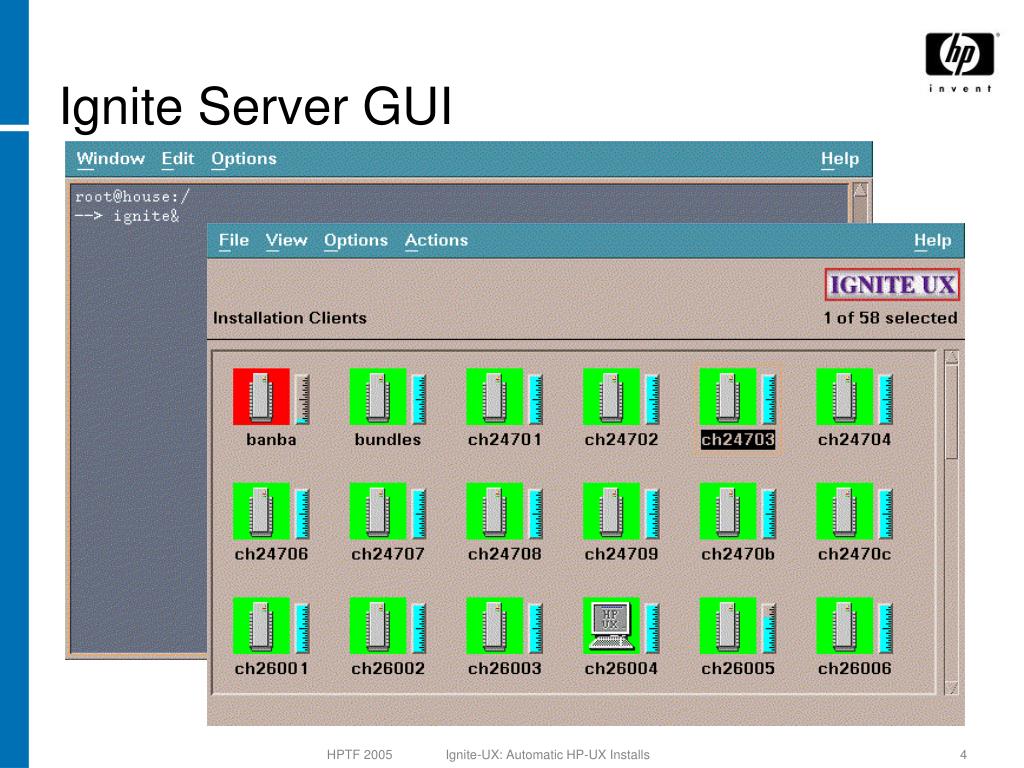Click the ch24703 highlighted label
Image resolution: width=1024 pixels, height=768 pixels.
click(x=737, y=440)
